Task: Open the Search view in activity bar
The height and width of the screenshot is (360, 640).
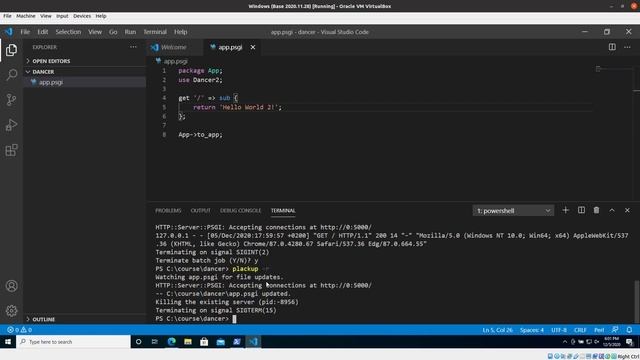Action: 11,75
